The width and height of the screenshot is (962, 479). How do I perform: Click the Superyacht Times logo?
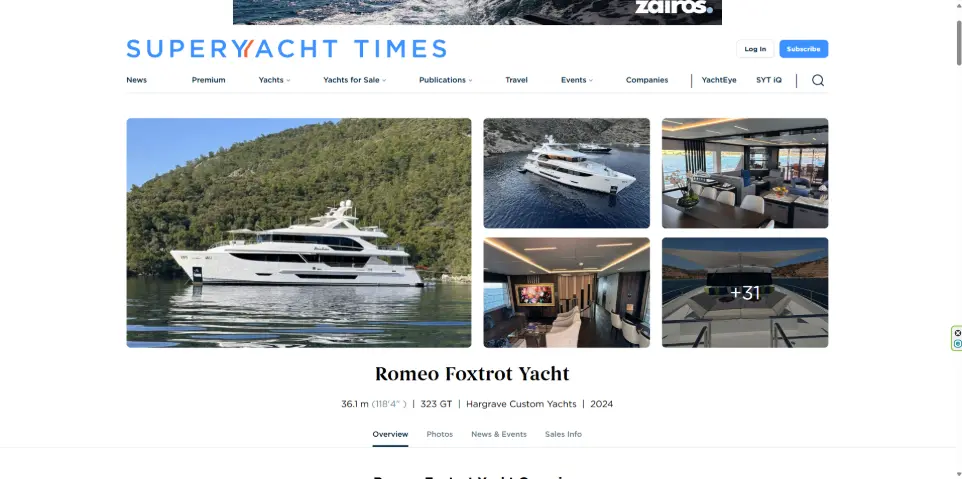pos(287,49)
